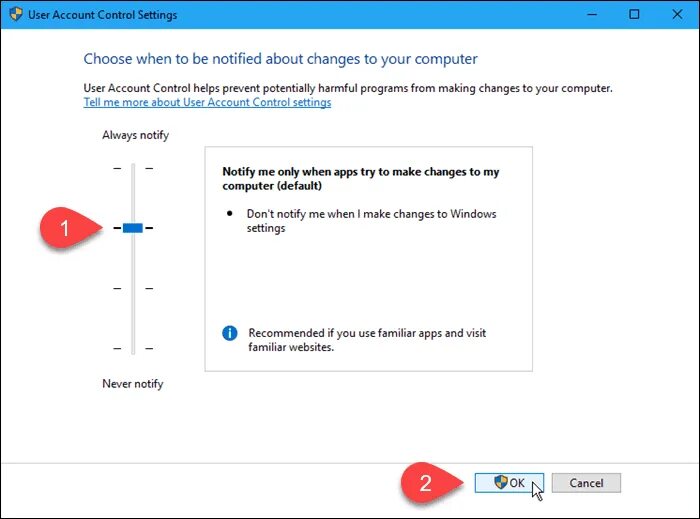Click the UAC shield icon in title bar

(x=16, y=14)
